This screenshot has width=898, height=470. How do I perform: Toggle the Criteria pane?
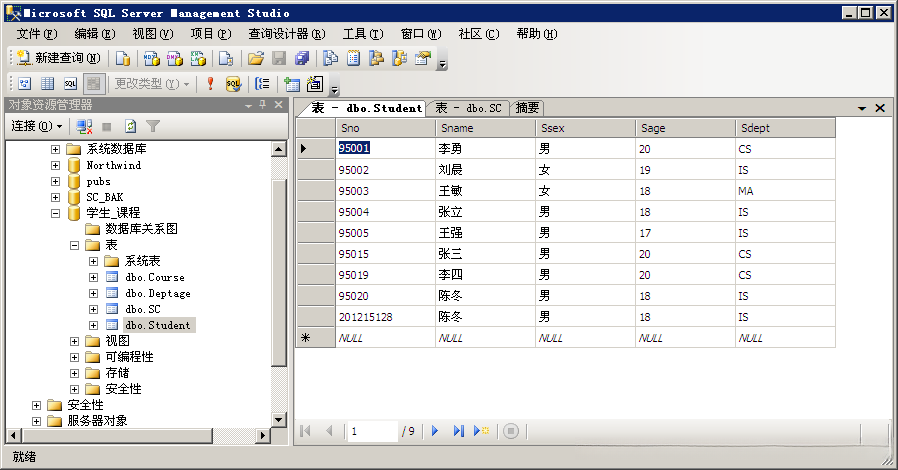pos(48,84)
